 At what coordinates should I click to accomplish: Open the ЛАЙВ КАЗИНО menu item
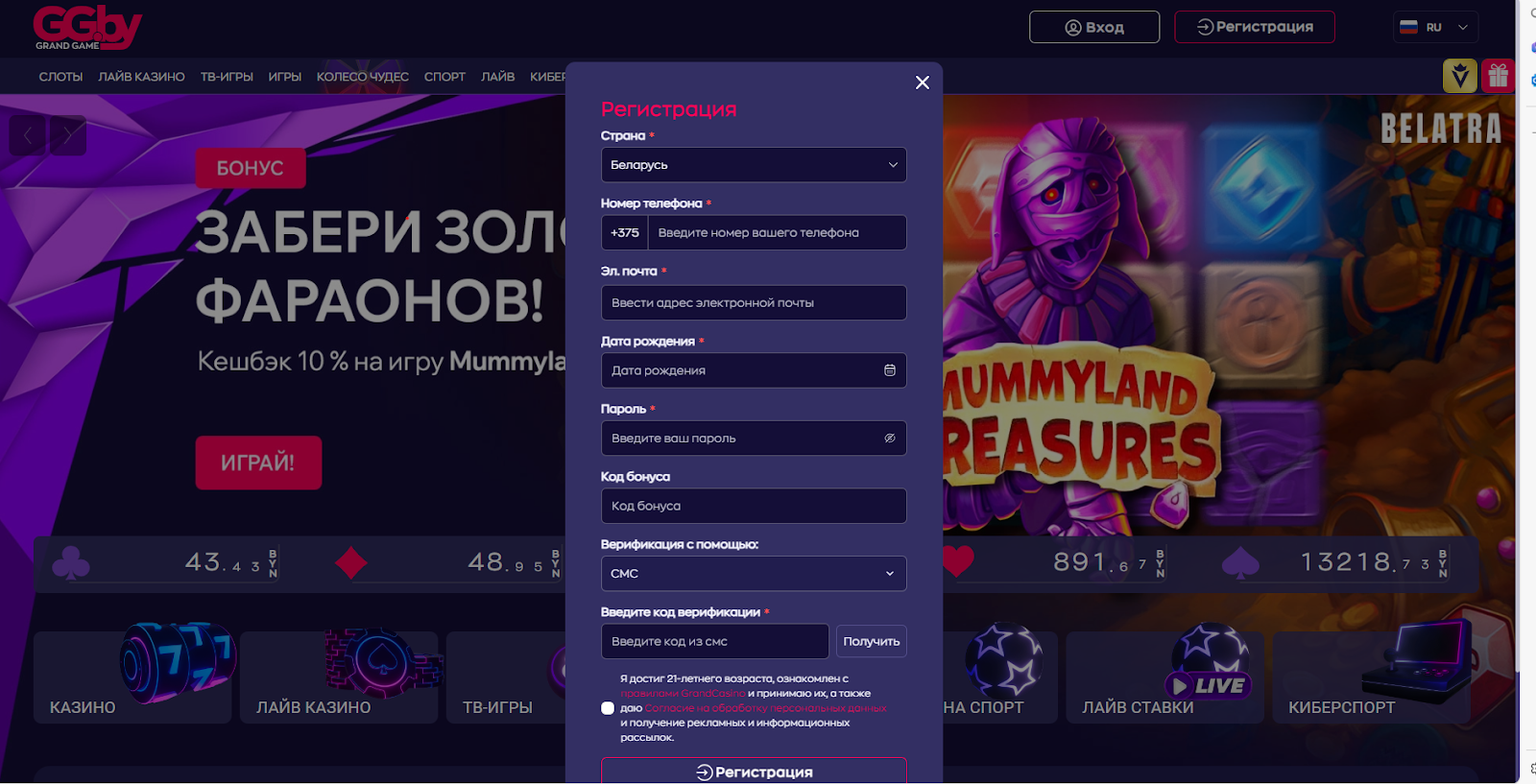click(141, 77)
